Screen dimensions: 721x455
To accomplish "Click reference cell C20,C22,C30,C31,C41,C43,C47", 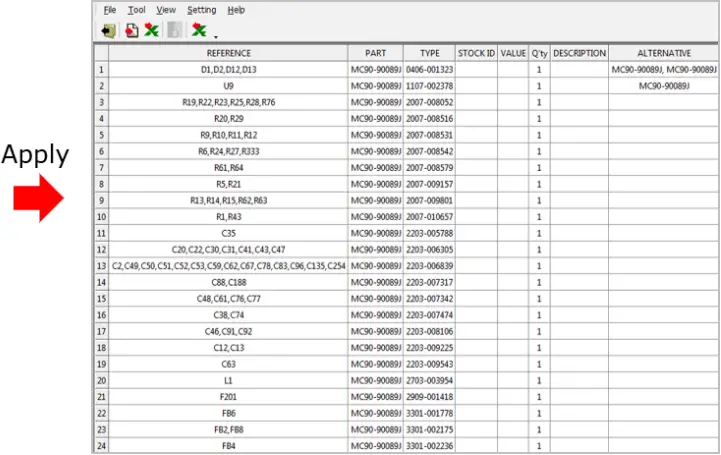I will [229, 250].
